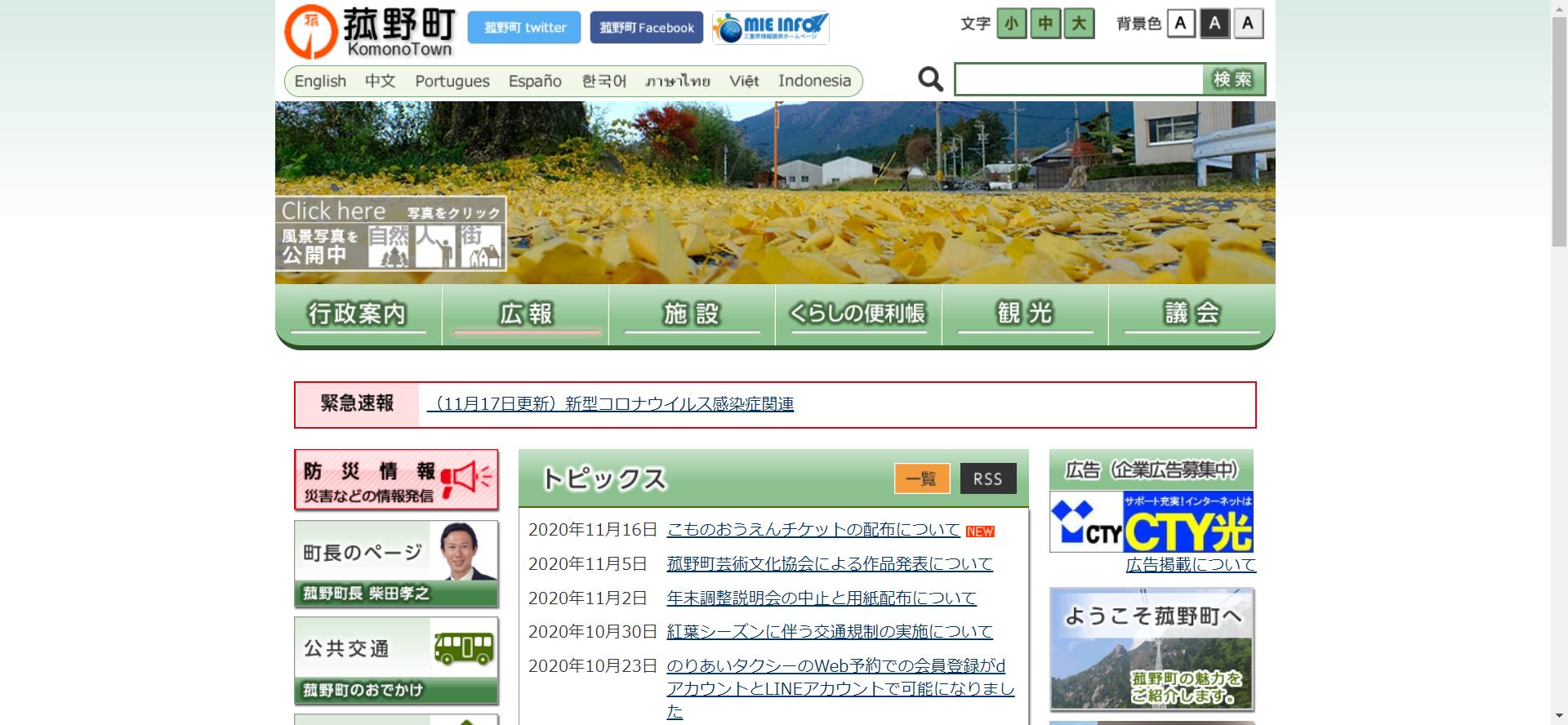Image resolution: width=1568 pixels, height=725 pixels.
Task: Set text size to small (小)
Action: coord(1012,24)
